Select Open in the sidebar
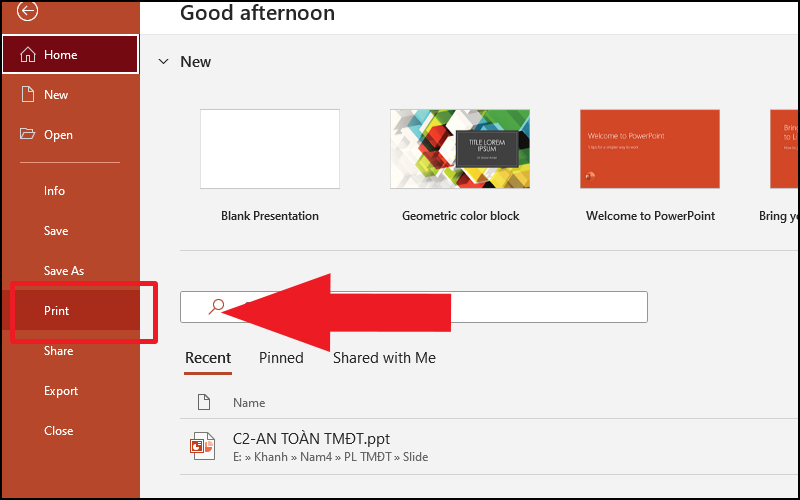Viewport: 800px width, 500px height. pos(70,135)
